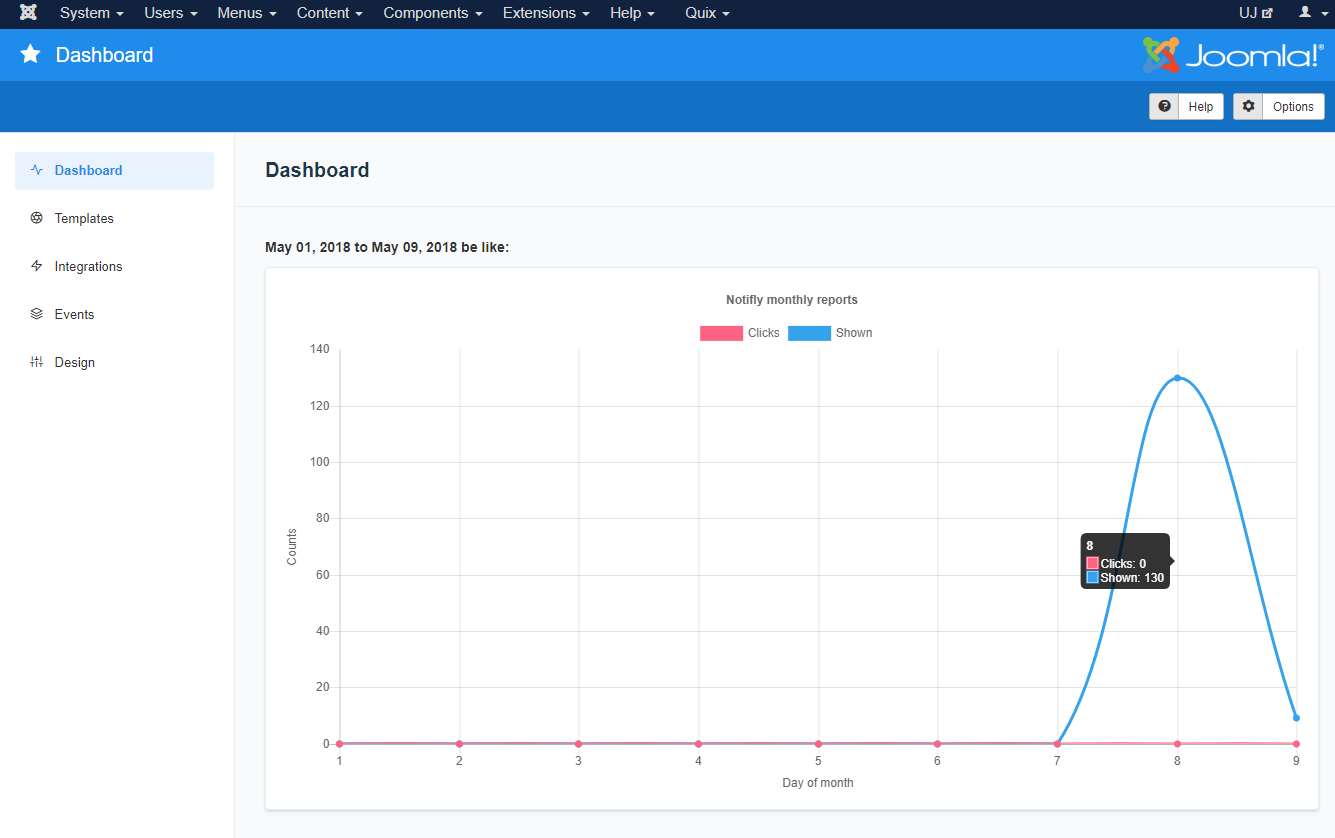Click the star icon beside Dashboard title
This screenshot has width=1335, height=838.
[31, 55]
